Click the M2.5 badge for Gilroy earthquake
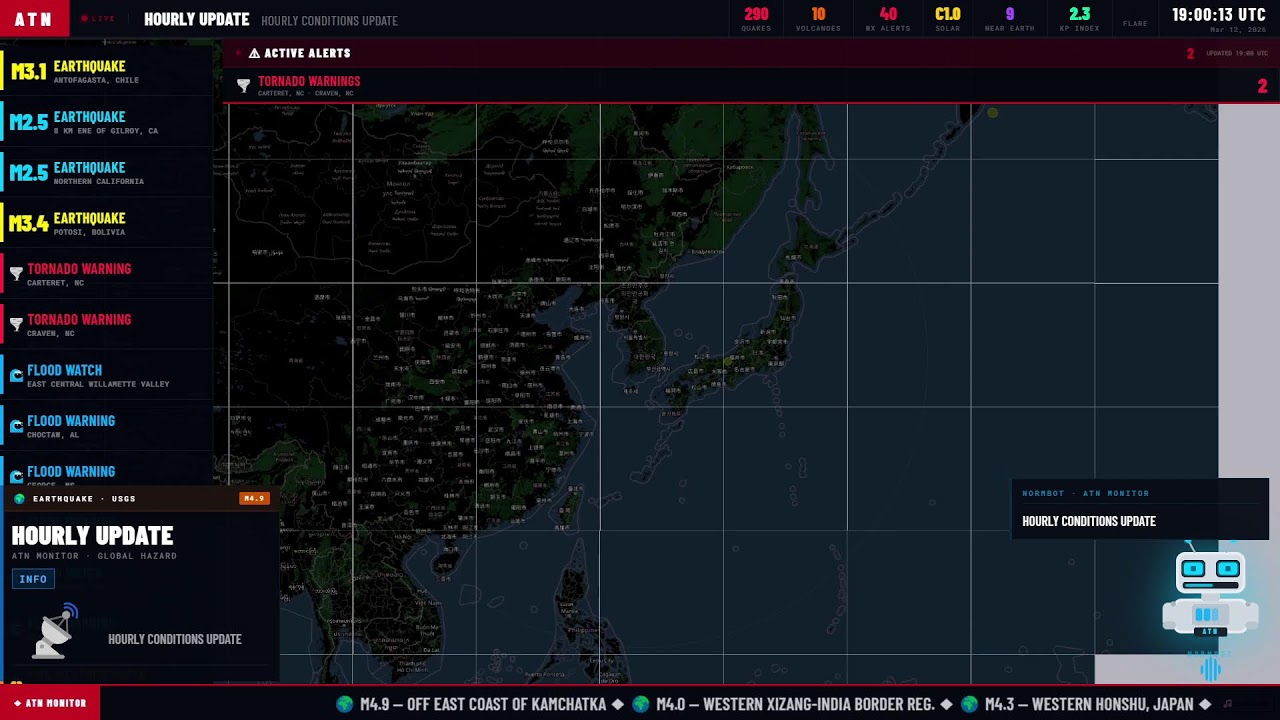1280x720 pixels. click(28, 123)
